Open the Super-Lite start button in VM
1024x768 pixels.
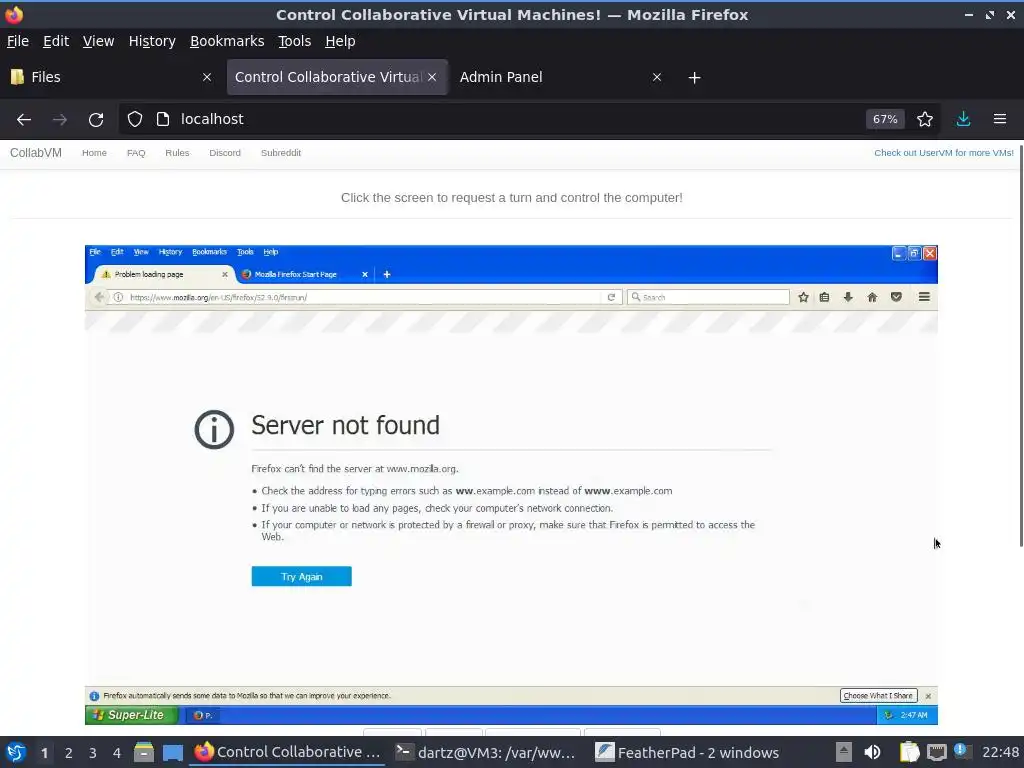tap(131, 715)
